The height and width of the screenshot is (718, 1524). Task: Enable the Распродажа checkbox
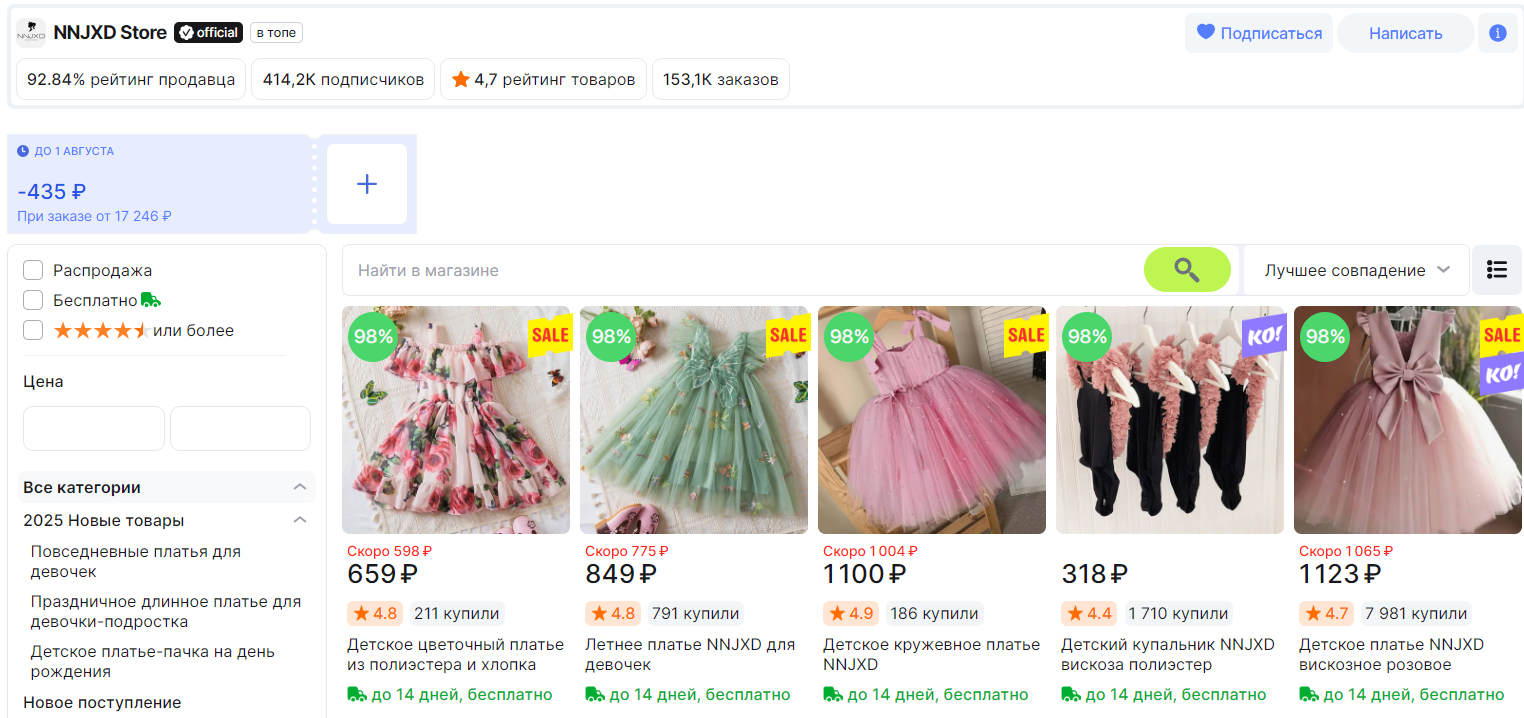click(x=33, y=270)
